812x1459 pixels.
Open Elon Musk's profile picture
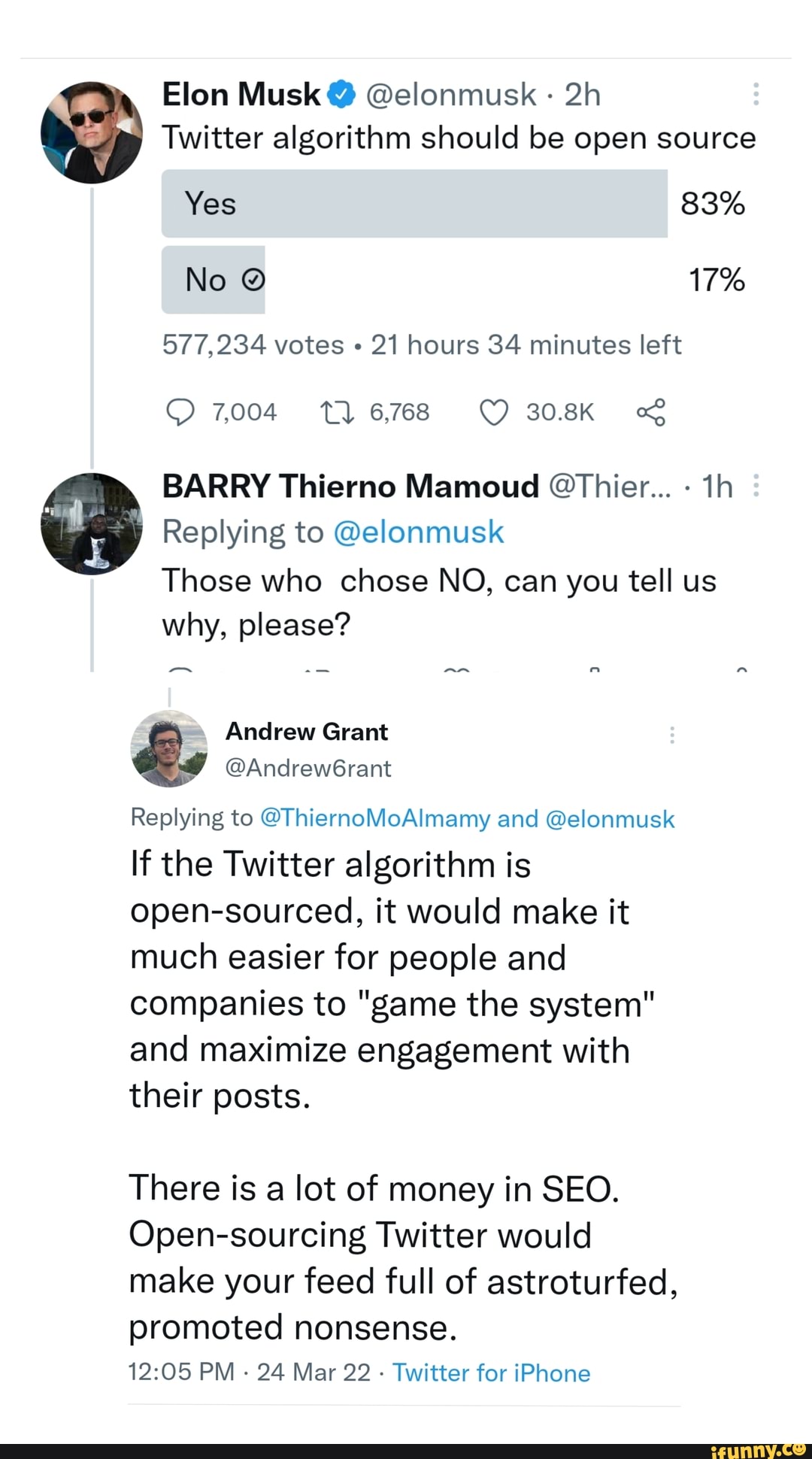pyautogui.click(x=92, y=132)
